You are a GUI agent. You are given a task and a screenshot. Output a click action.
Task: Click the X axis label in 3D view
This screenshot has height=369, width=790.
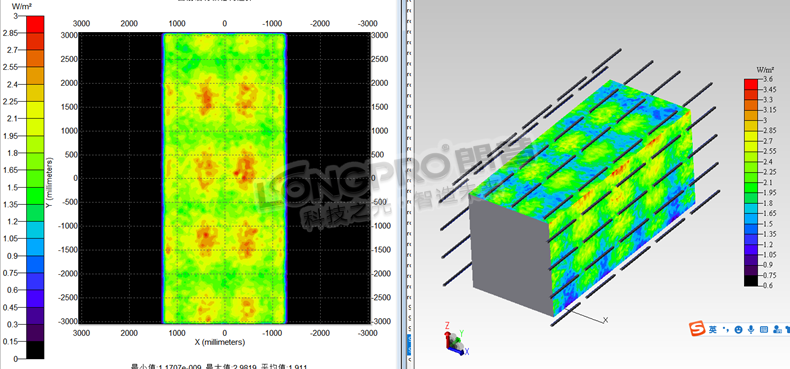click(606, 320)
